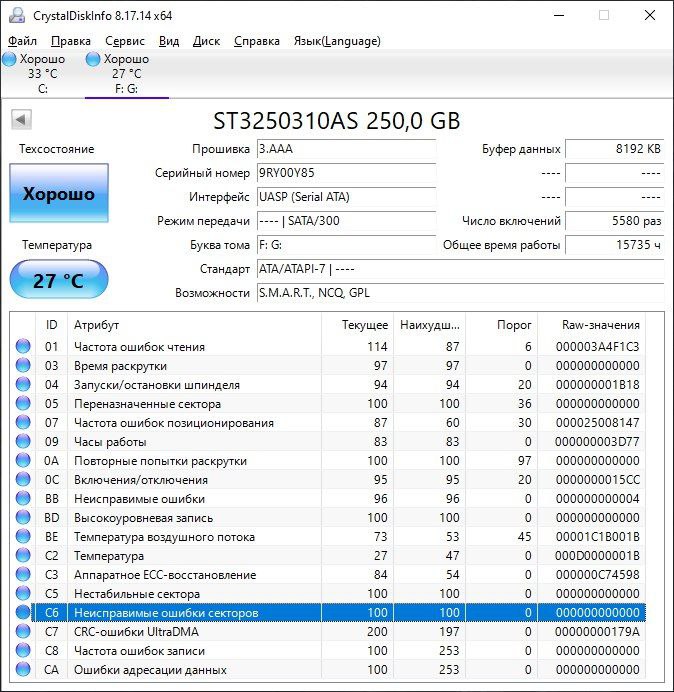The height and width of the screenshot is (692, 674).
Task: Click the 27 °C temperature button
Action: tap(59, 280)
